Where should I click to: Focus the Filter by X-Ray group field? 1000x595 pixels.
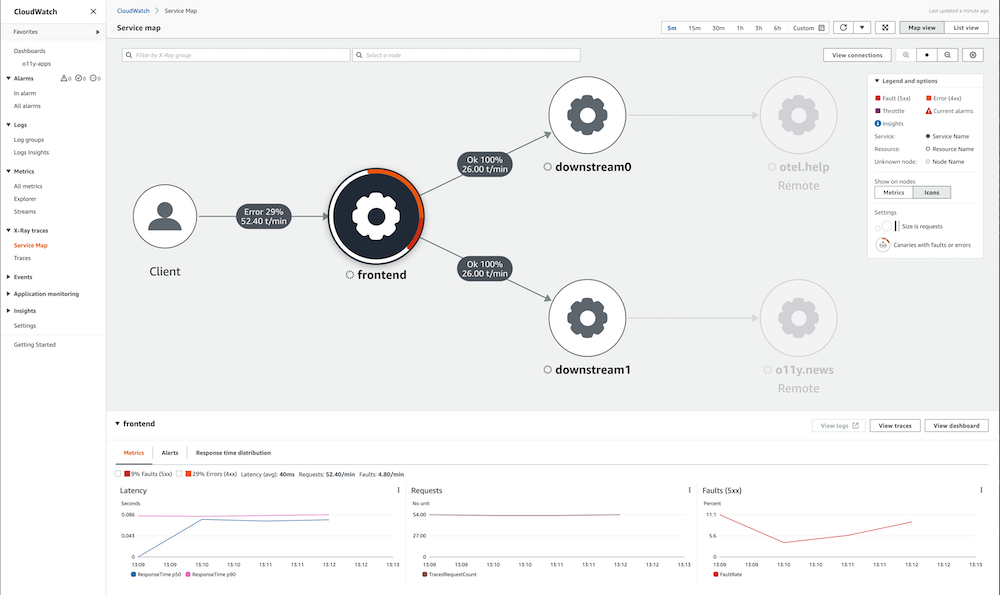click(236, 55)
